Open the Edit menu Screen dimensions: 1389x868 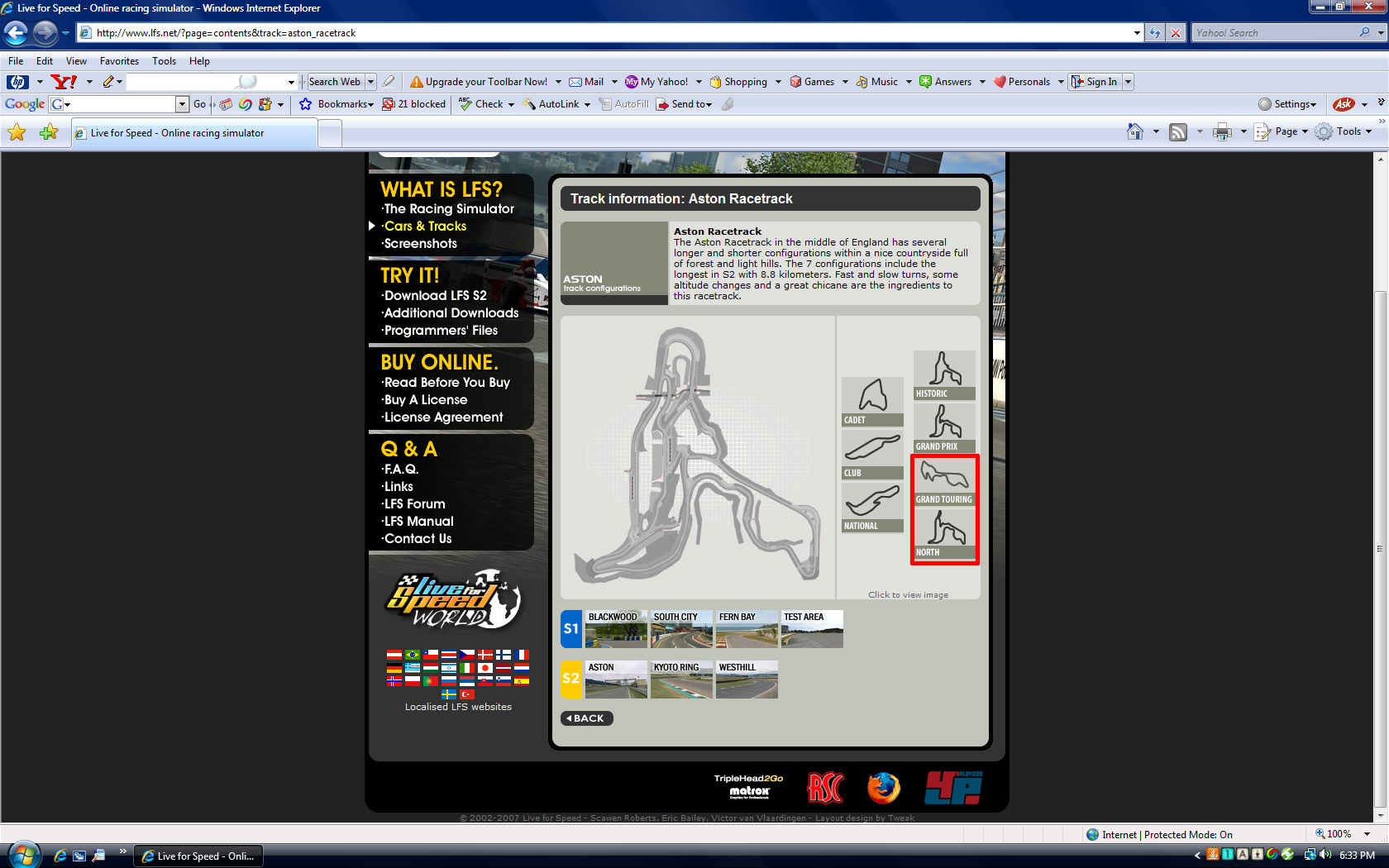45,61
